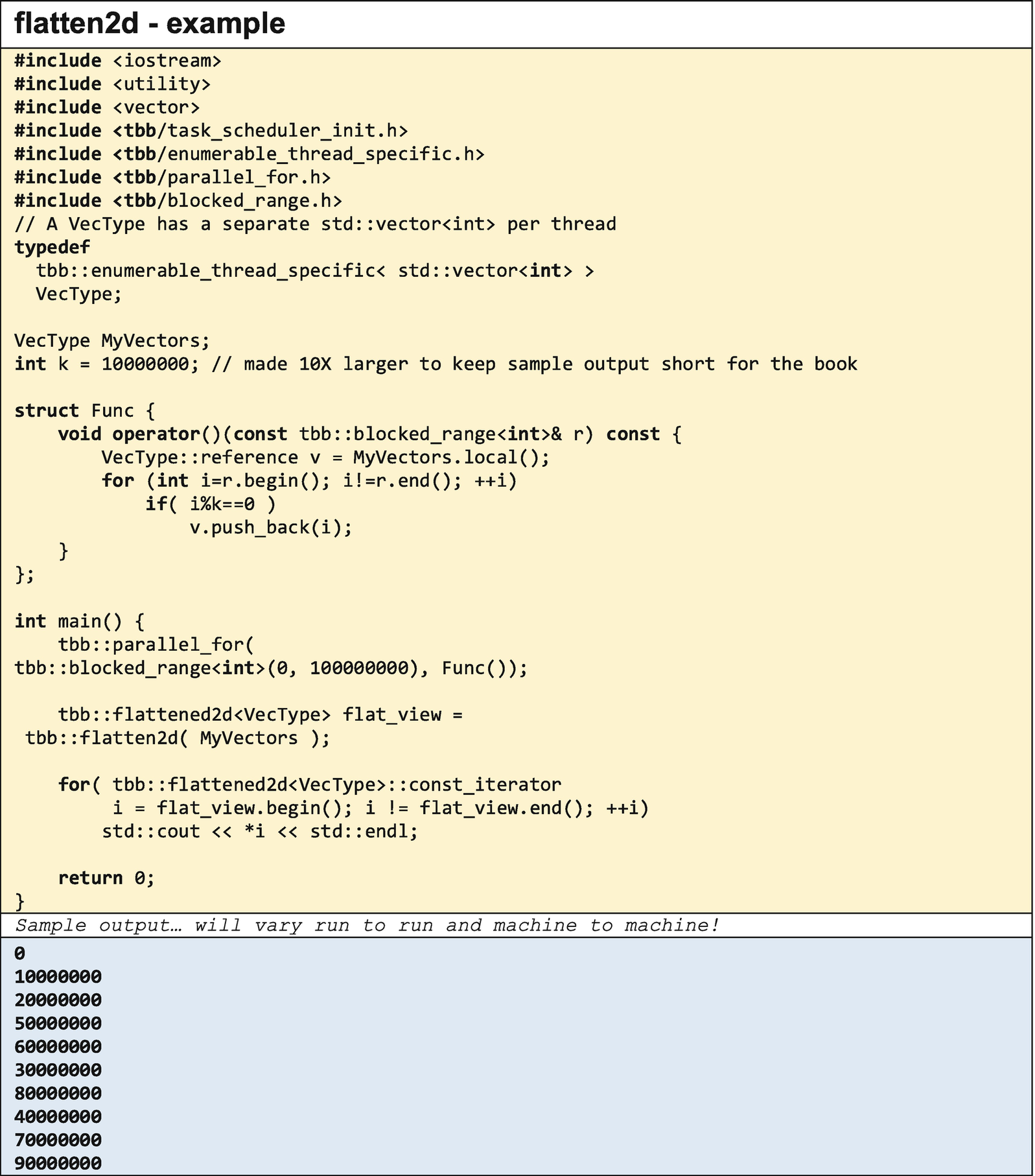Click the output value "20000000"
The image size is (1035, 1176).
(58, 1000)
